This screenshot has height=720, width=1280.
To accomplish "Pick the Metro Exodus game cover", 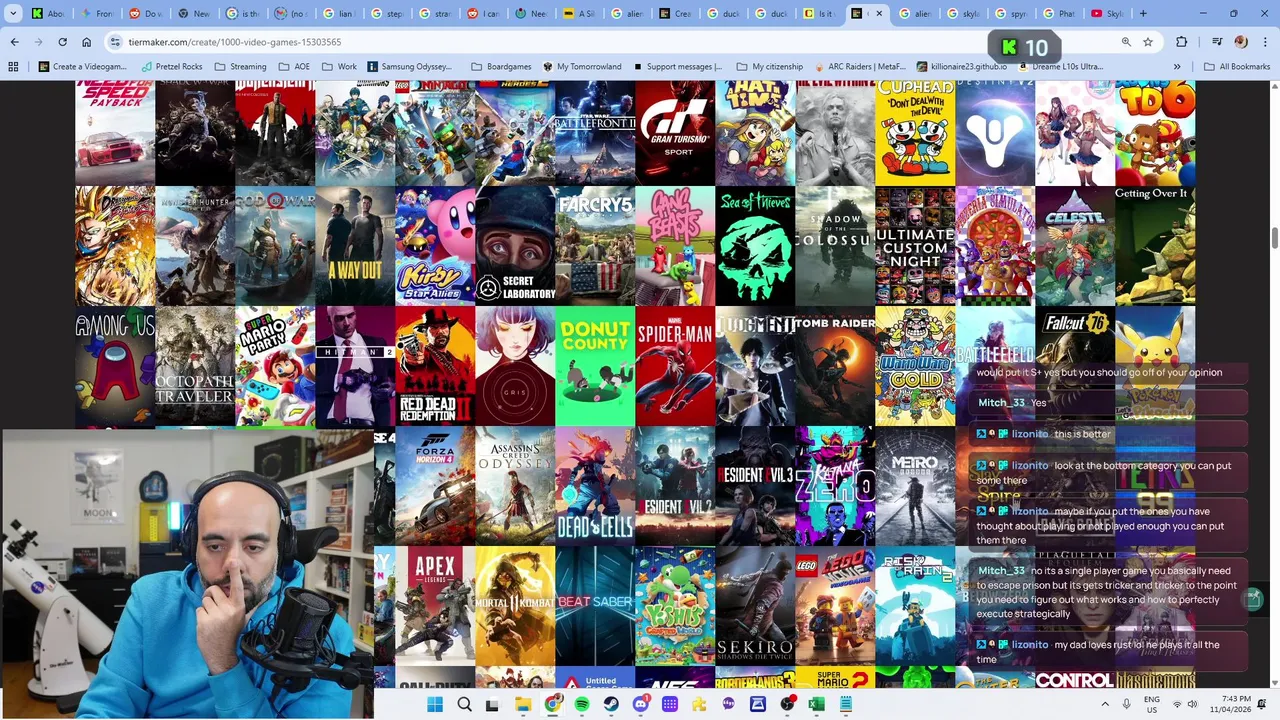I will [x=915, y=486].
